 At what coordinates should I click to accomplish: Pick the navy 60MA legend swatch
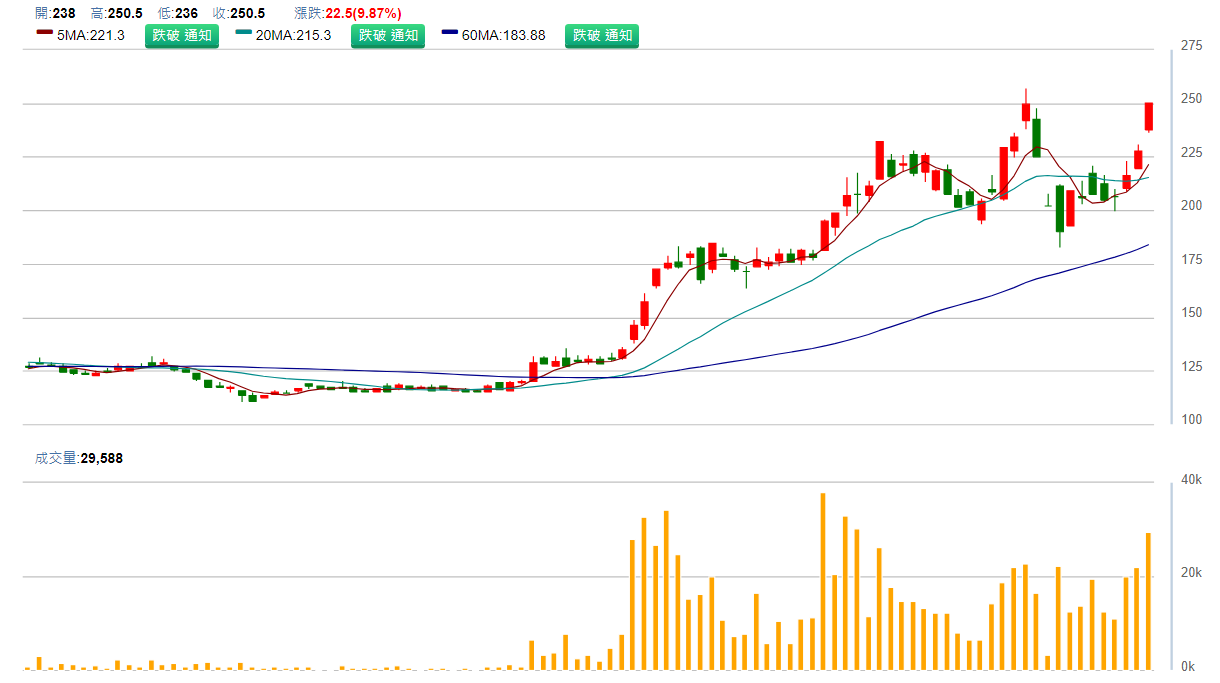click(x=449, y=34)
